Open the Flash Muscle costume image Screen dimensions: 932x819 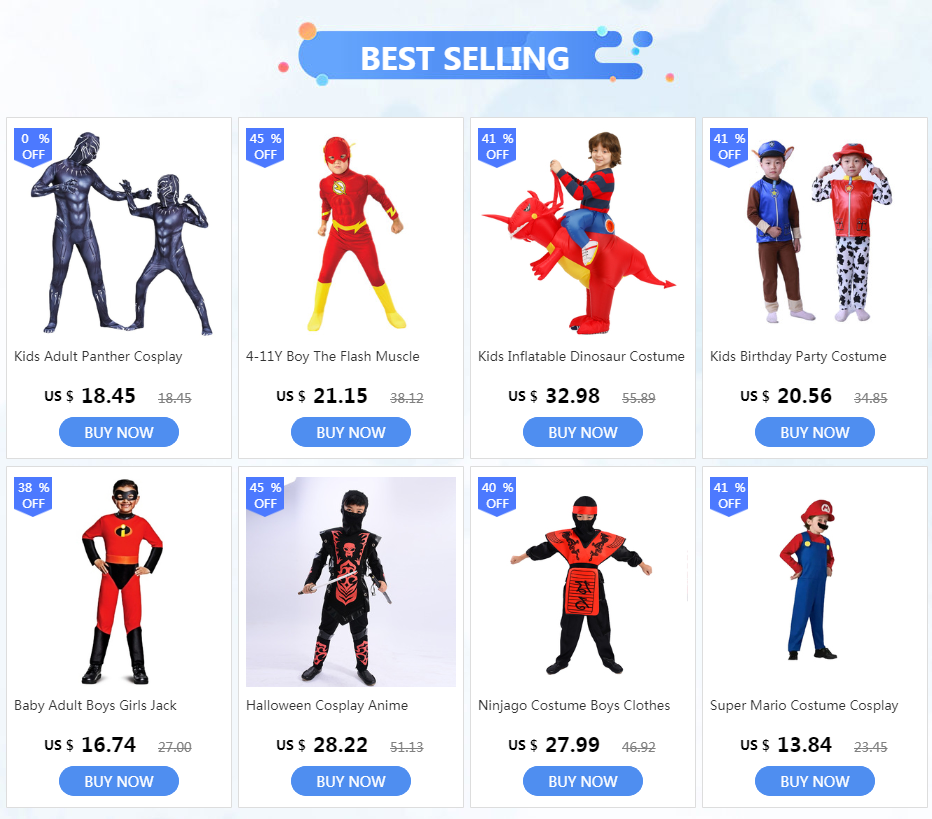pos(351,233)
